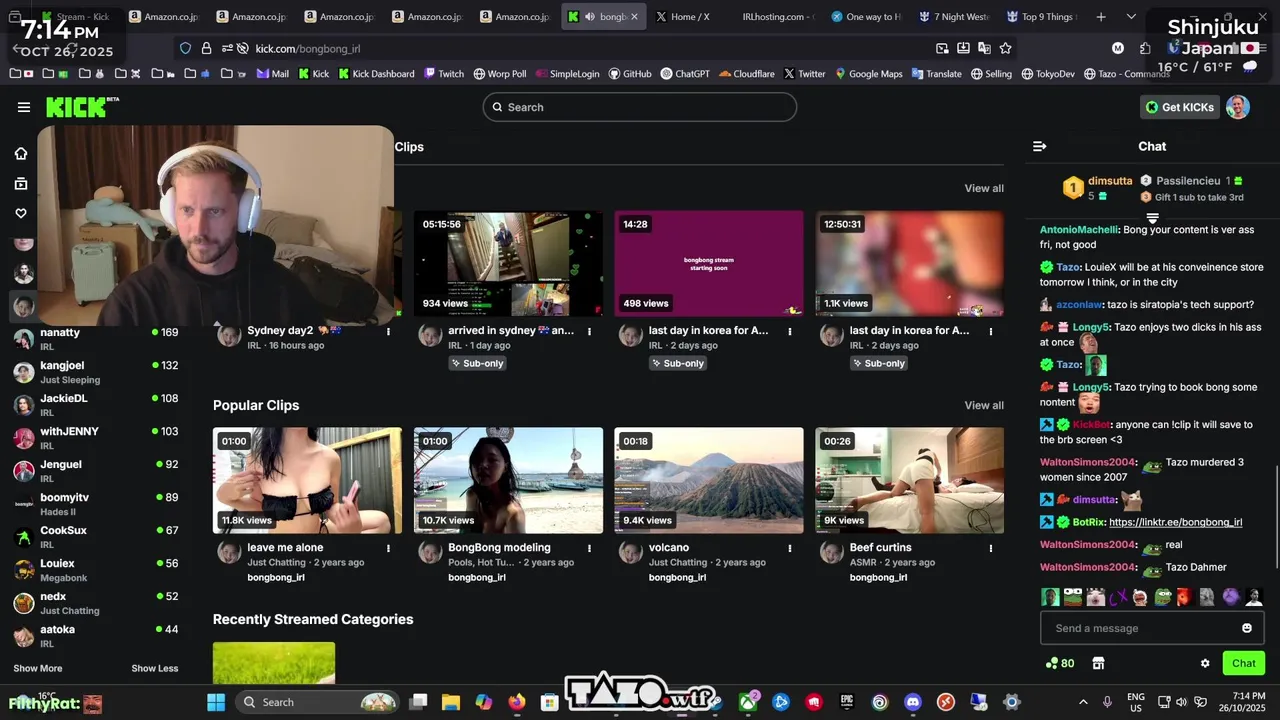Screen dimensions: 1280x720
Task: Open the ChatGPT bookmark
Action: 685,74
